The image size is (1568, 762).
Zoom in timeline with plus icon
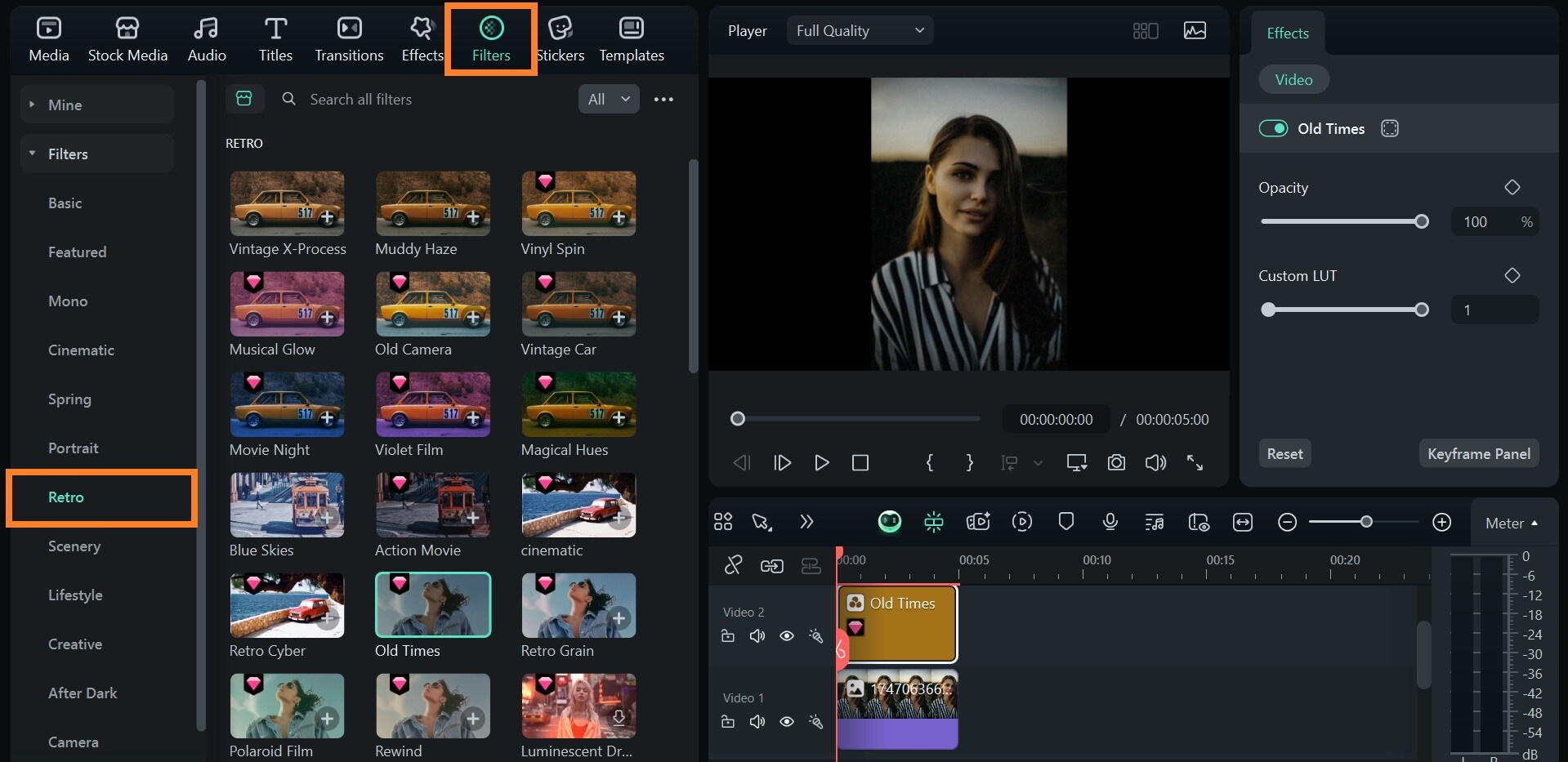(x=1442, y=522)
